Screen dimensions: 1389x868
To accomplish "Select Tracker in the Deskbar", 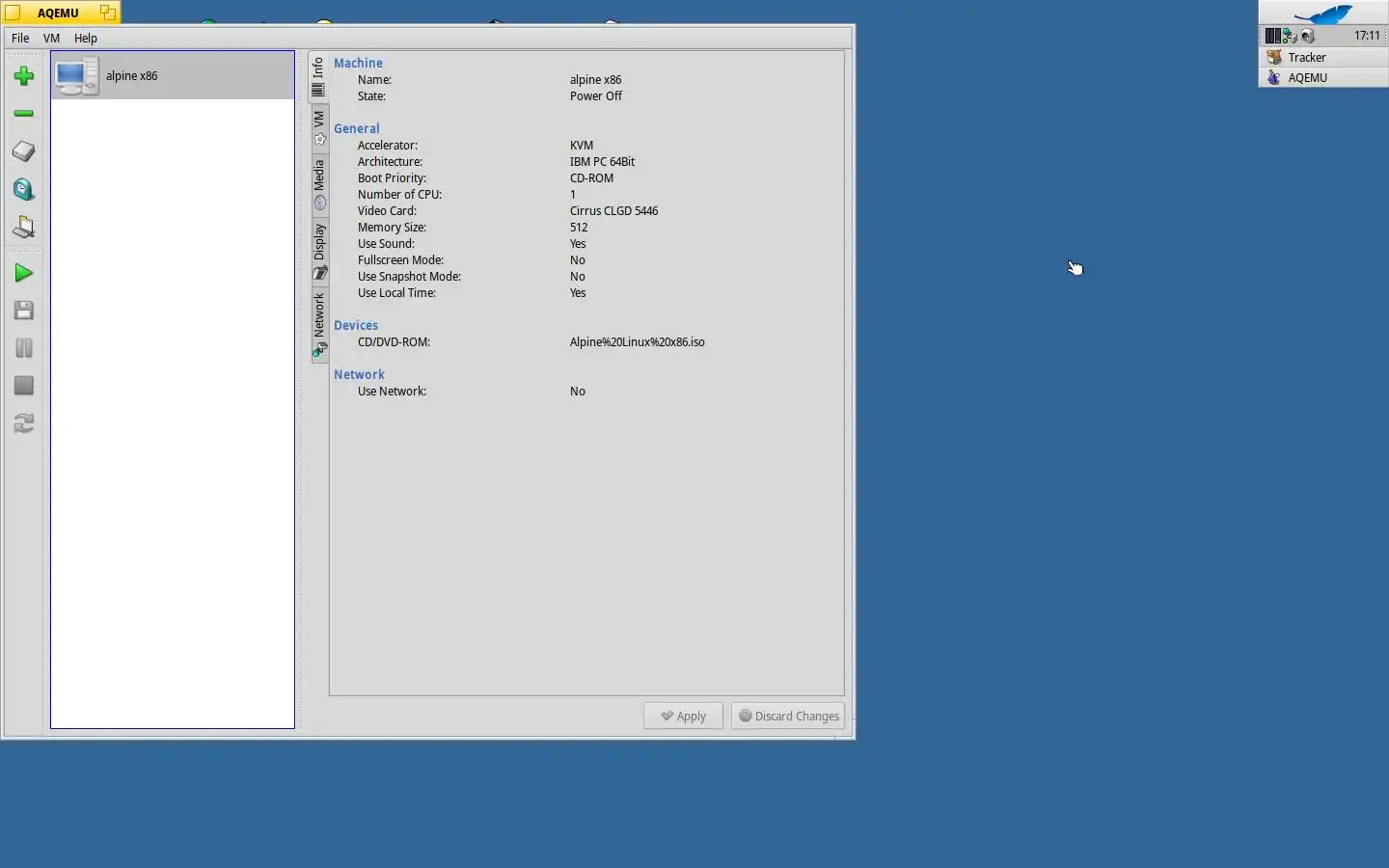I will [1323, 57].
